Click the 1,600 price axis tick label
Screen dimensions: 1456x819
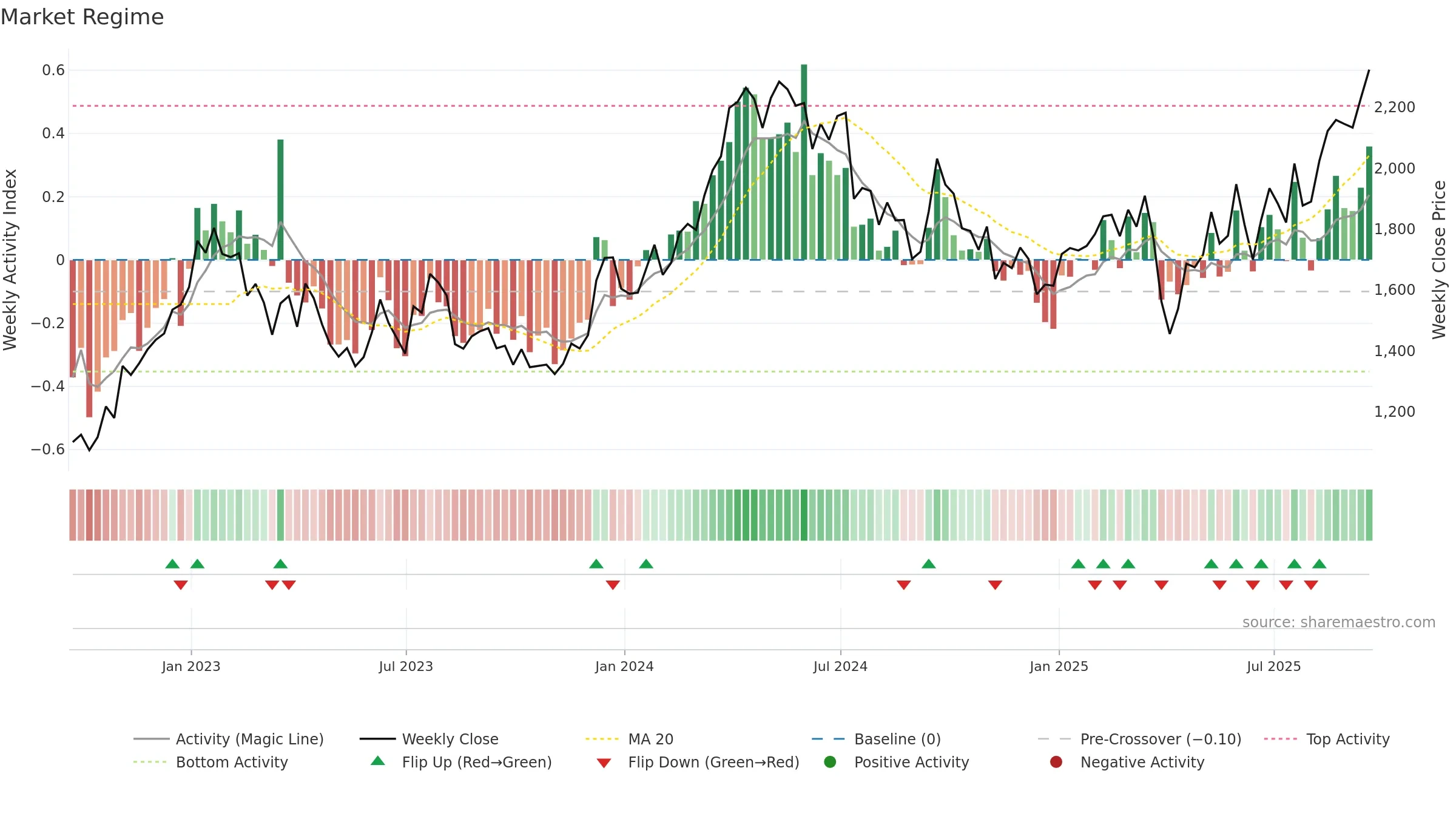(x=1395, y=290)
